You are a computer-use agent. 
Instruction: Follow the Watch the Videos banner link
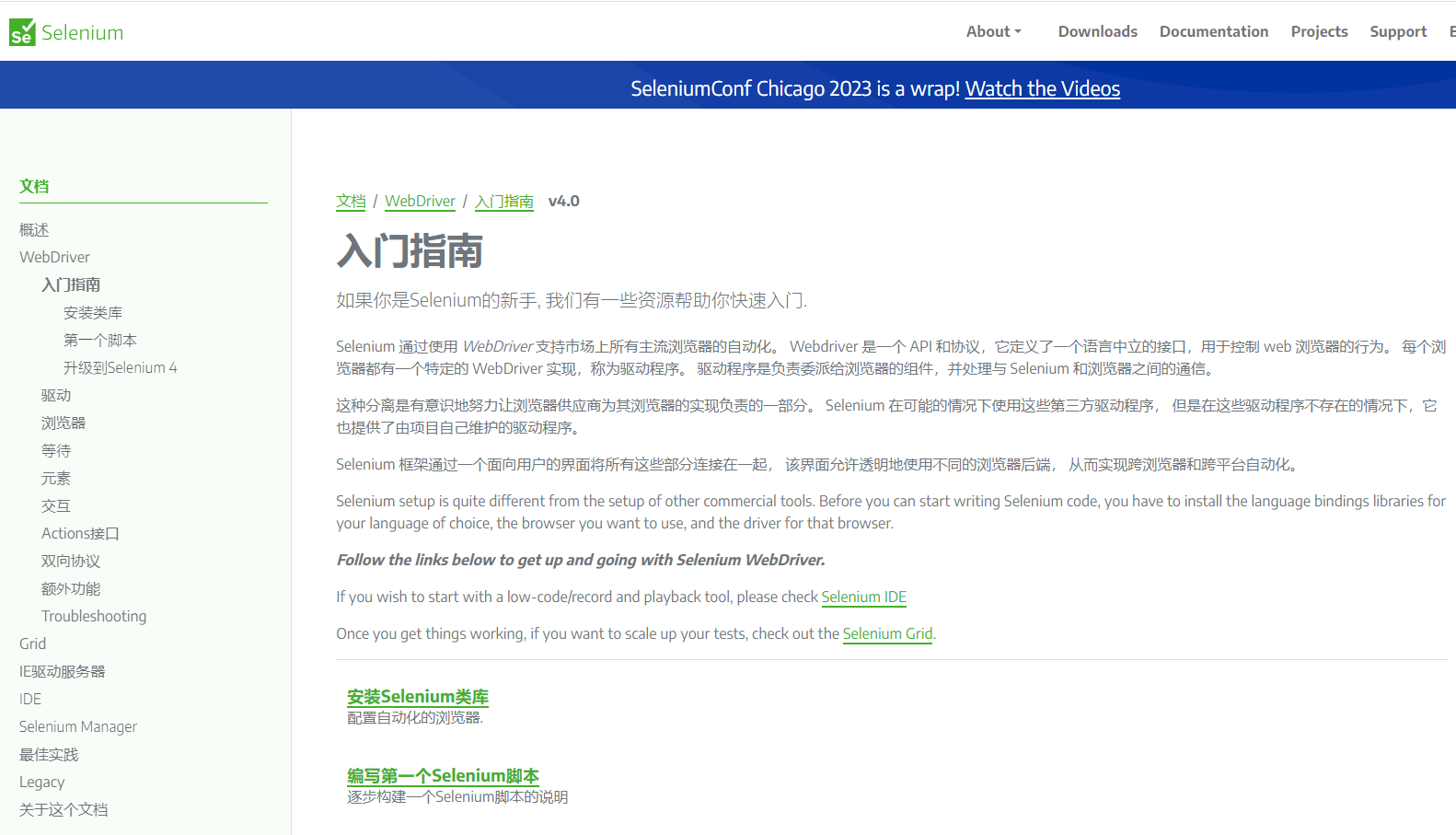pos(1042,88)
